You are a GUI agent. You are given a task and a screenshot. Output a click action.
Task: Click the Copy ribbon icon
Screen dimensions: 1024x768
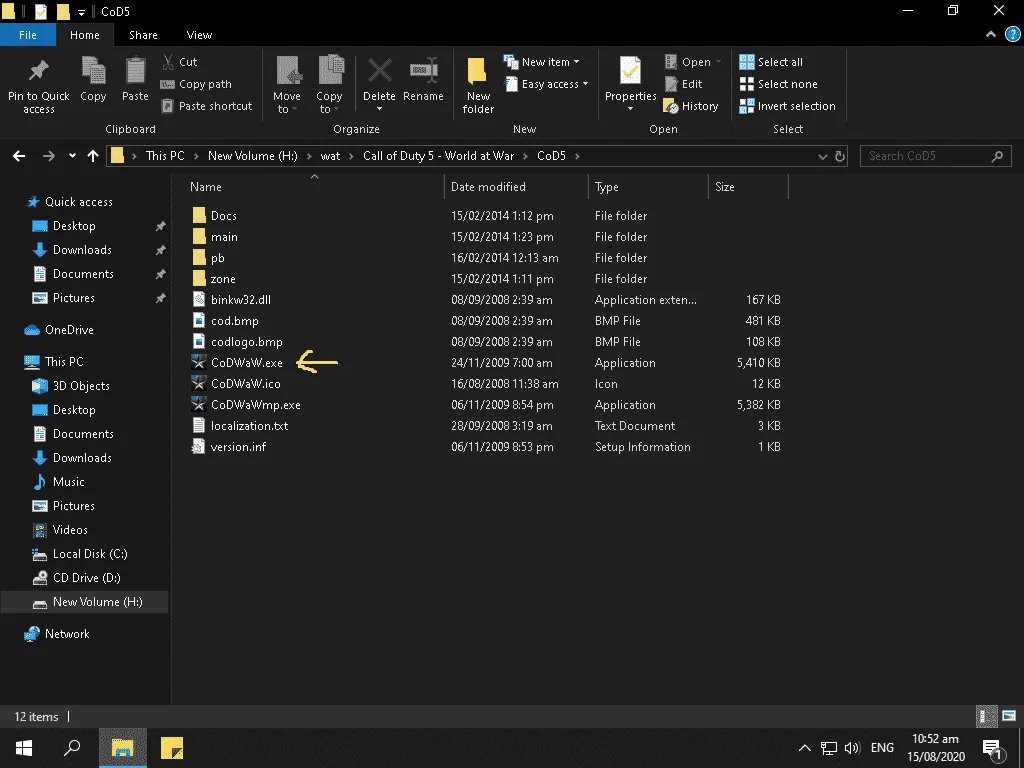(x=93, y=71)
